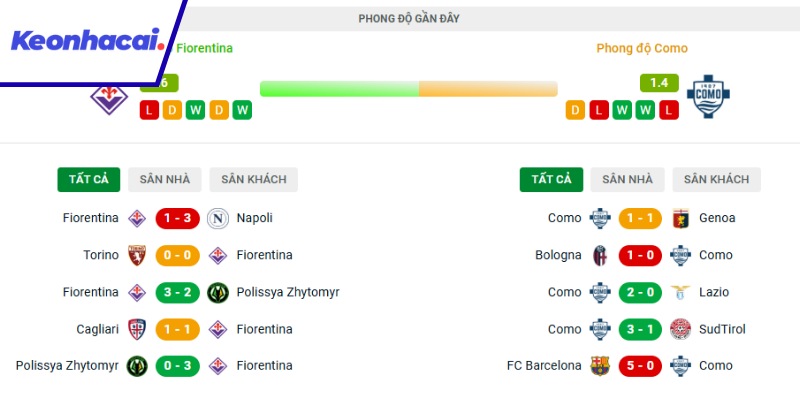Click Como's 1.4 form rating badge
Image resolution: width=800 pixels, height=400 pixels.
(x=659, y=83)
